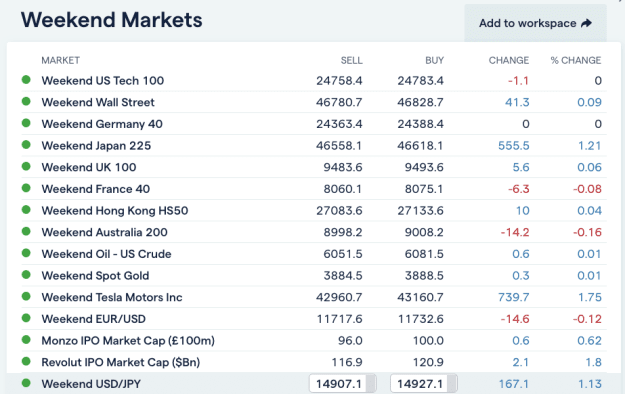The width and height of the screenshot is (625, 394).
Task: Click buy price 3888.5 for Spot Gold
Action: (x=424, y=276)
